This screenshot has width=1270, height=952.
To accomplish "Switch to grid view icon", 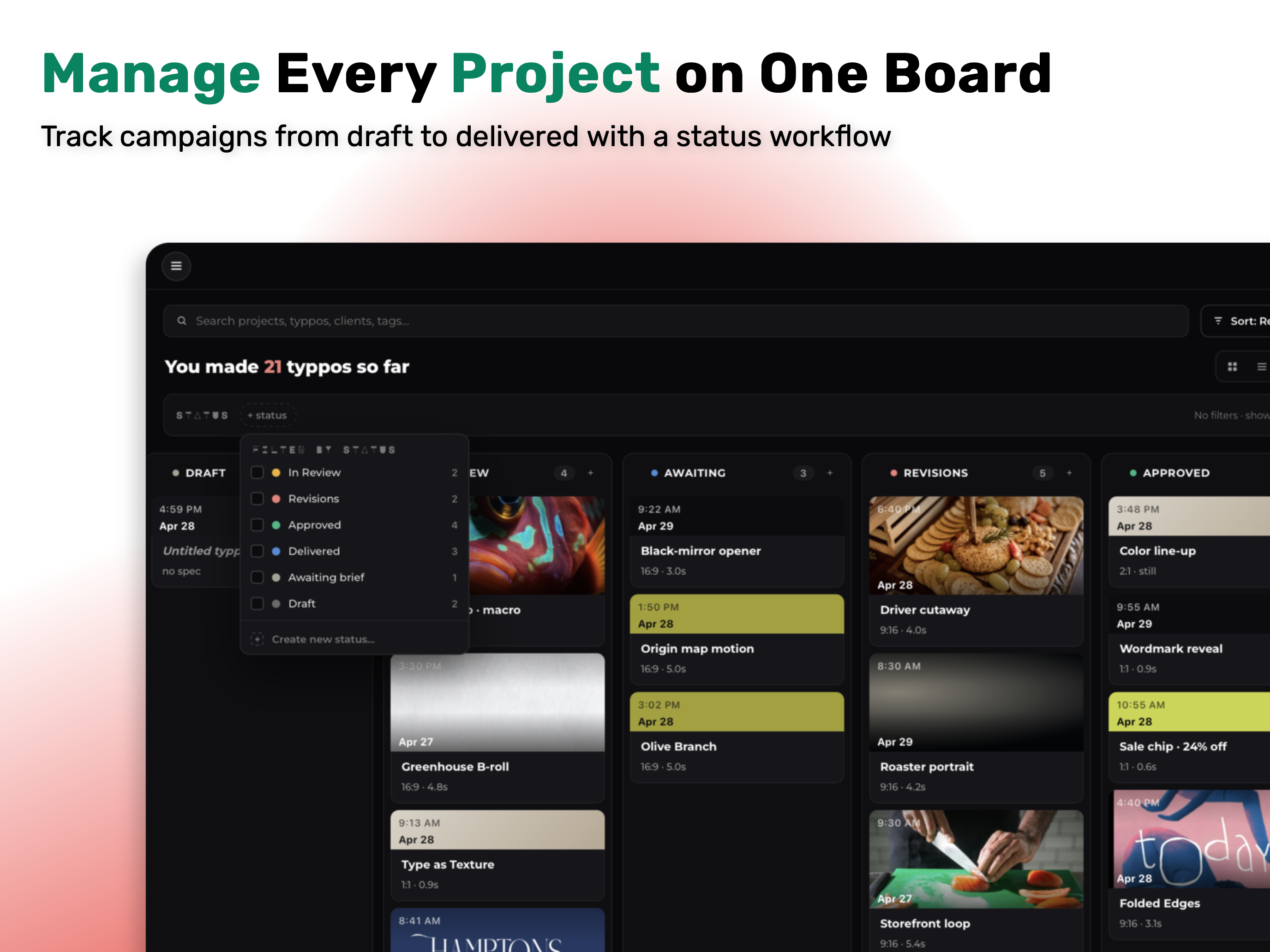I will (x=1232, y=367).
